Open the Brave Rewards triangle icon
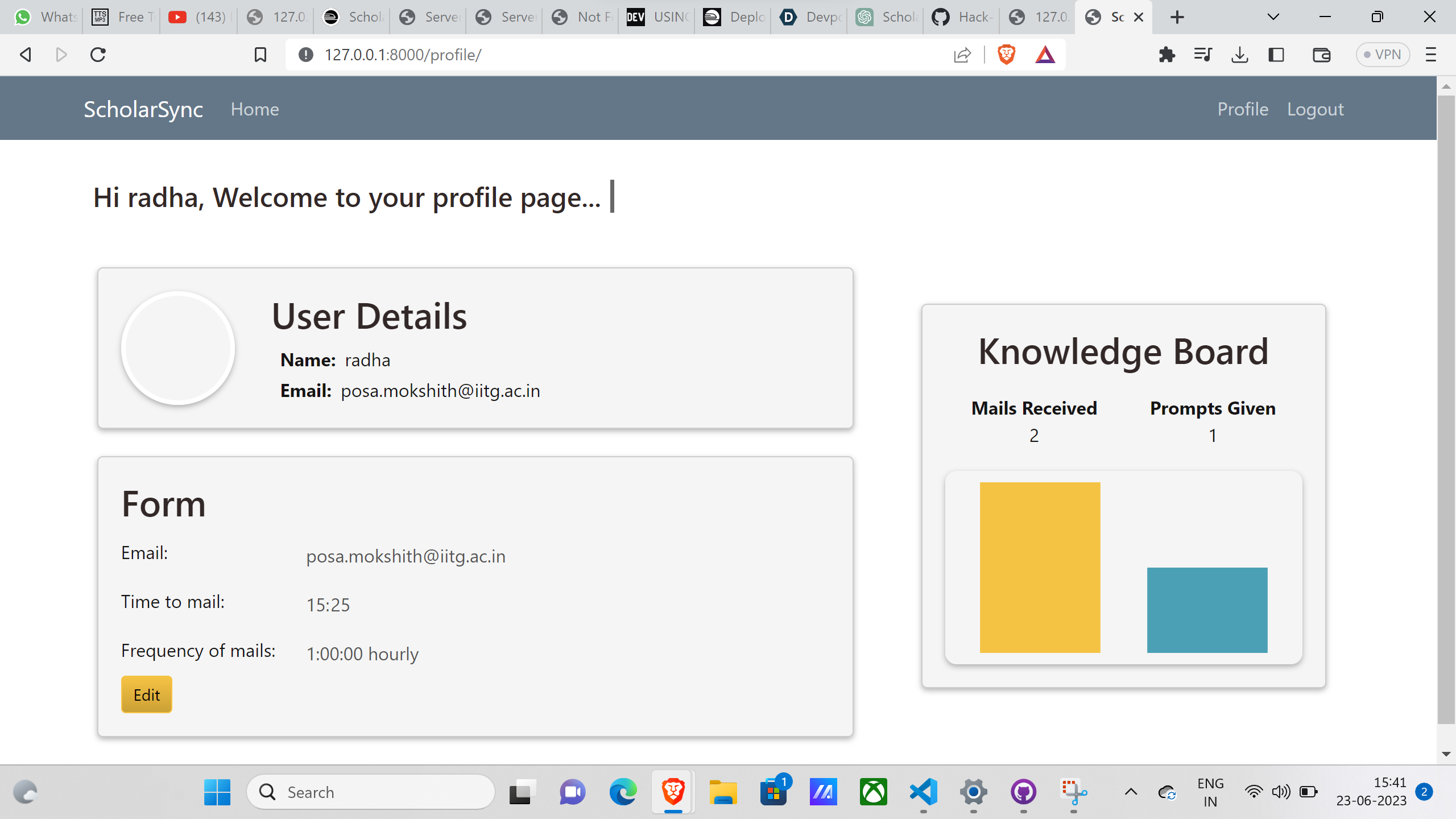The image size is (1456, 819). click(1045, 55)
